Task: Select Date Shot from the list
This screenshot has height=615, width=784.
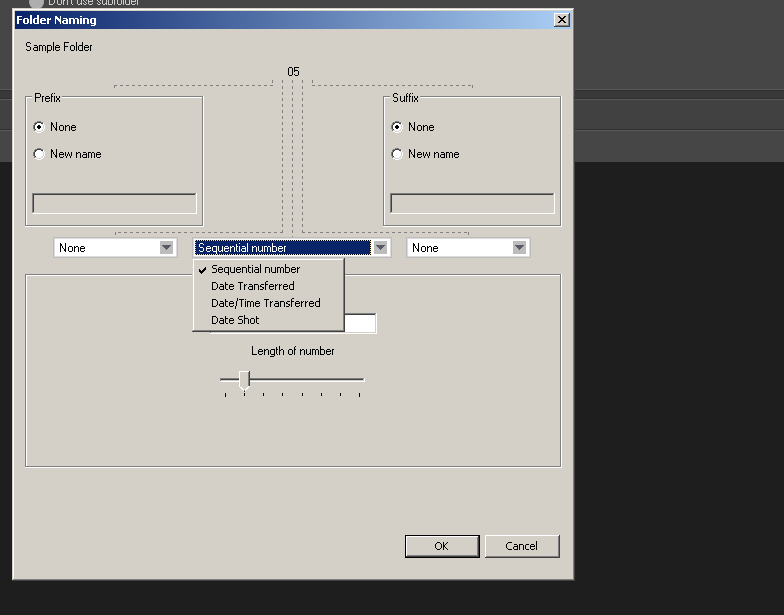Action: (268, 320)
